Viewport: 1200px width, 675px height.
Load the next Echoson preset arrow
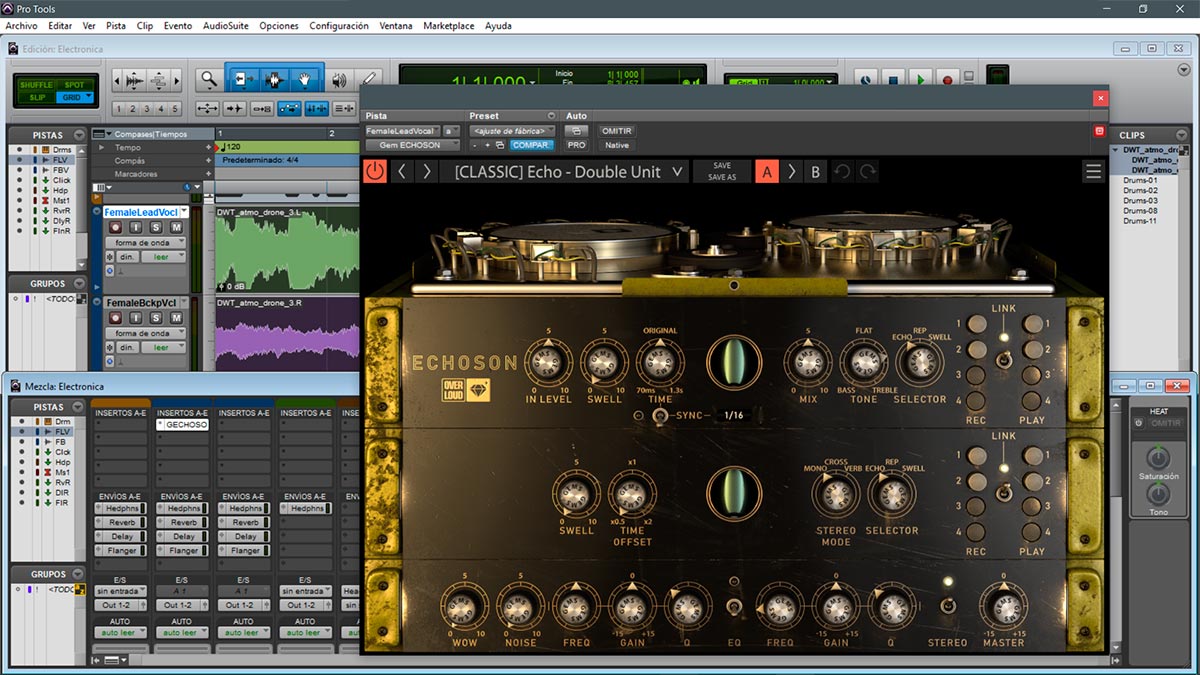click(x=427, y=171)
